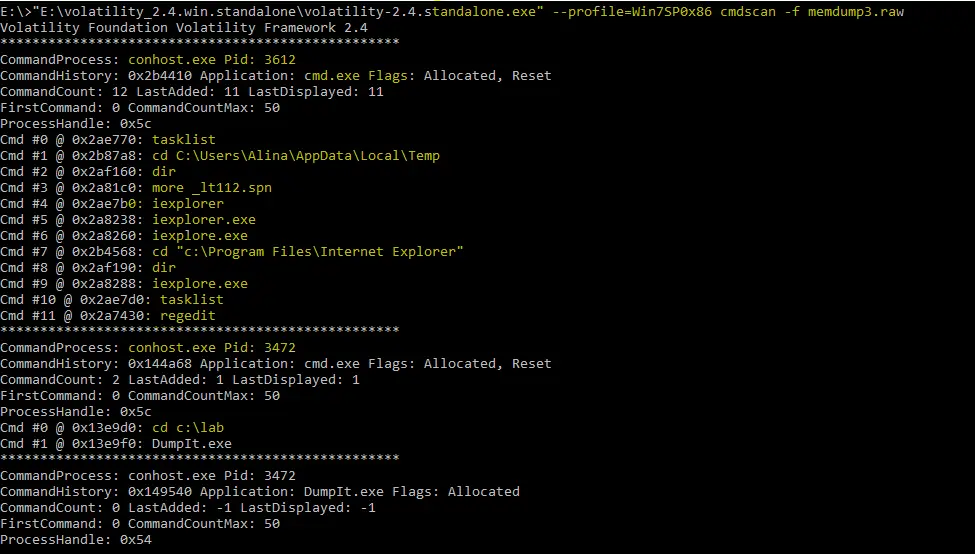The width and height of the screenshot is (975, 554).
Task: Click the more _lt112.spn command
Action: pos(211,188)
